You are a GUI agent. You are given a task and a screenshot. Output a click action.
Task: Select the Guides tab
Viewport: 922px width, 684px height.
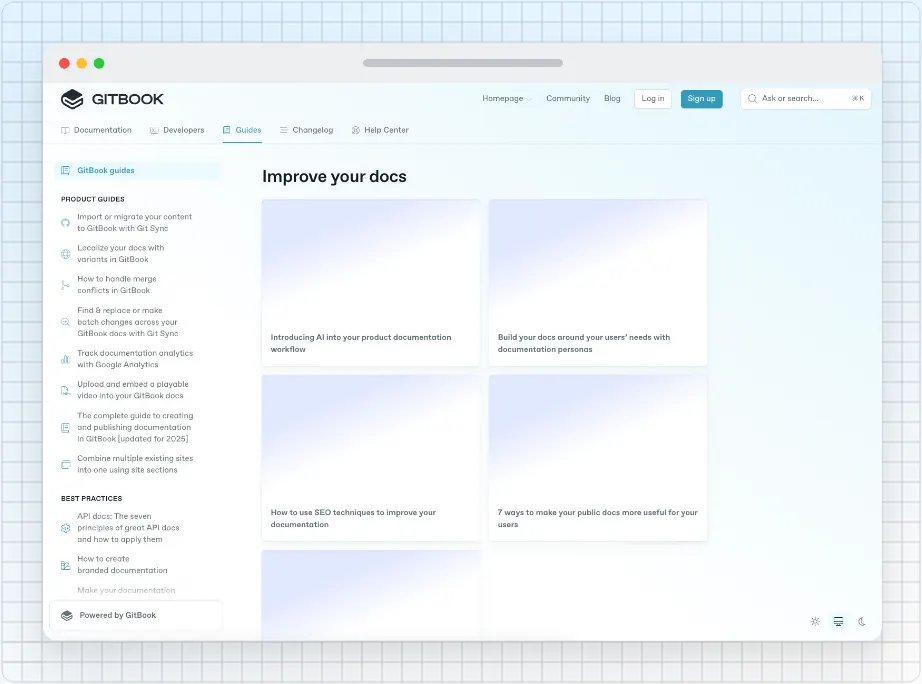[242, 131]
